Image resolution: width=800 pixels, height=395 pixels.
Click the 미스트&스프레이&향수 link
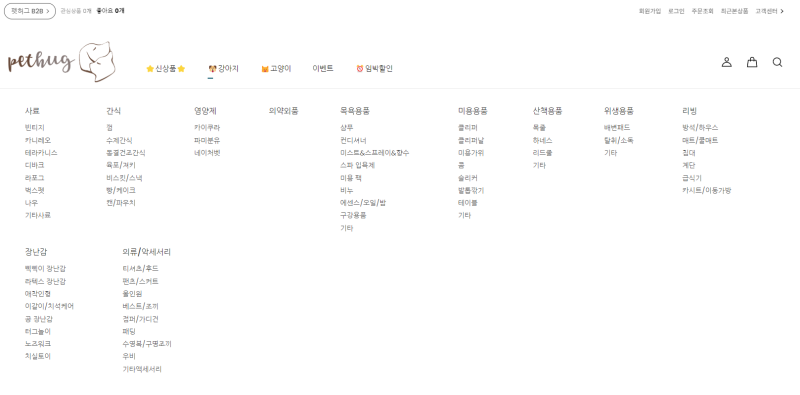(374, 153)
